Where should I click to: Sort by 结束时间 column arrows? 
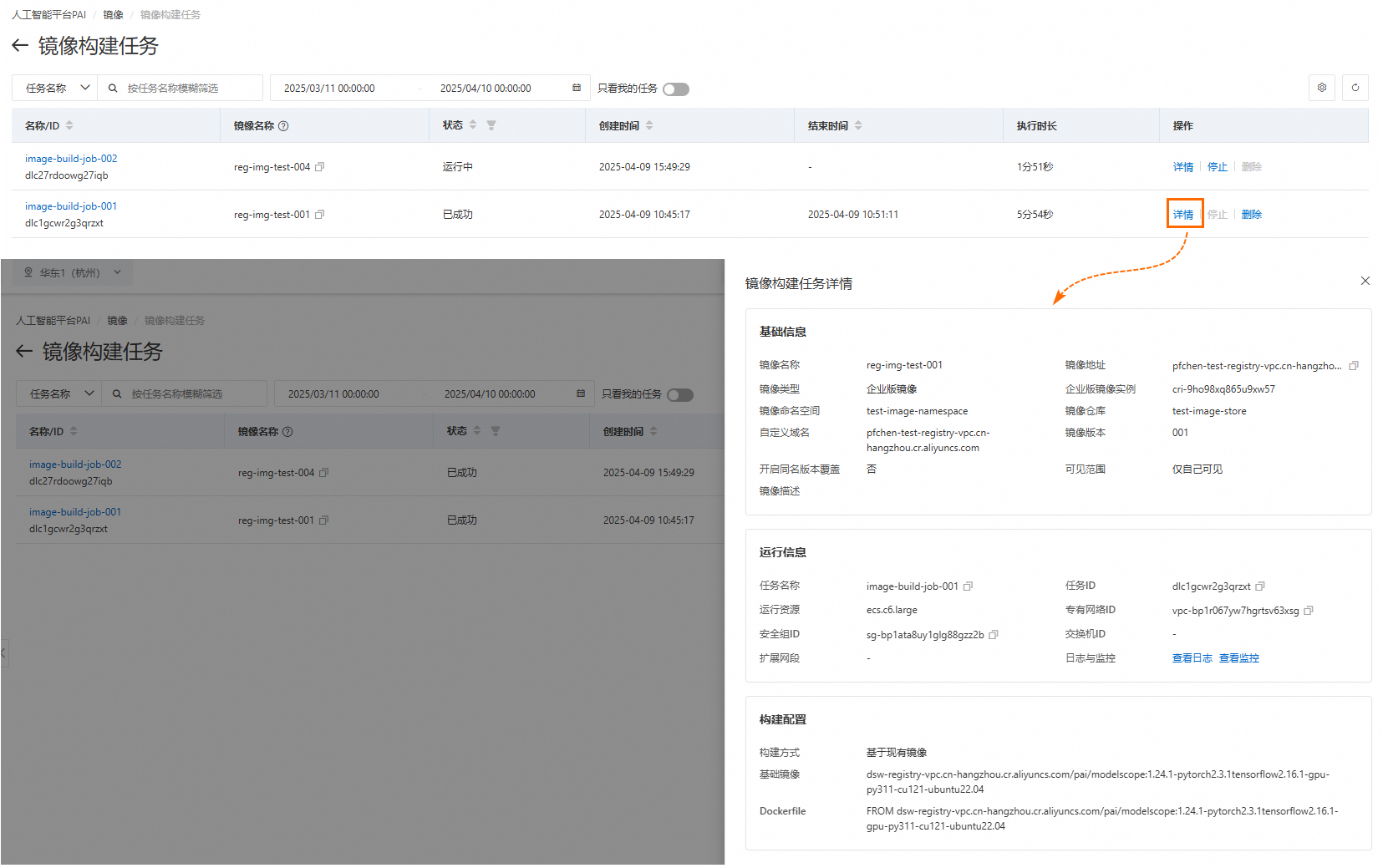pos(858,125)
